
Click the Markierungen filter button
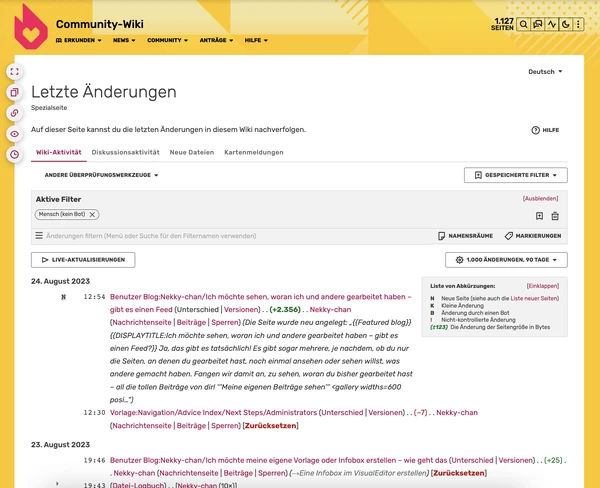point(533,236)
